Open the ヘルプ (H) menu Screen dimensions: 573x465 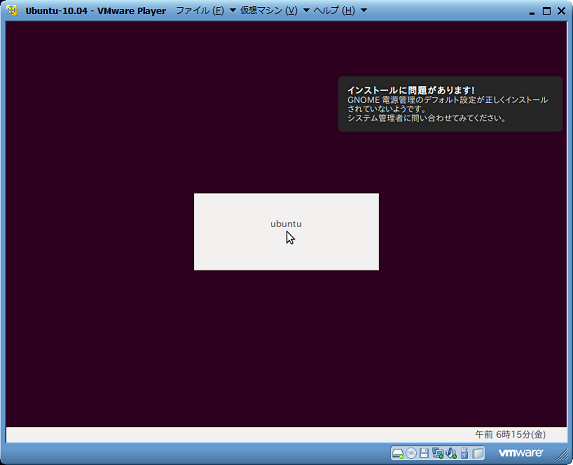tap(340, 11)
